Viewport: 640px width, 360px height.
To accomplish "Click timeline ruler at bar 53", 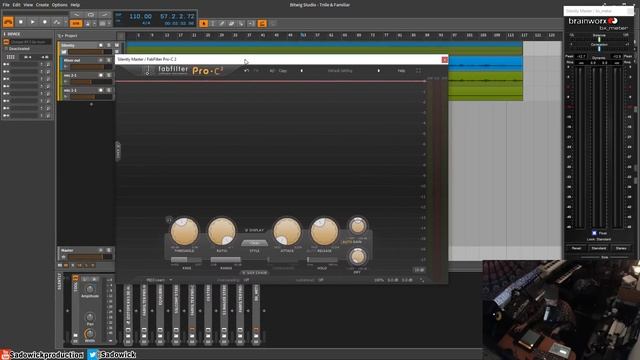I will (x=303, y=36).
